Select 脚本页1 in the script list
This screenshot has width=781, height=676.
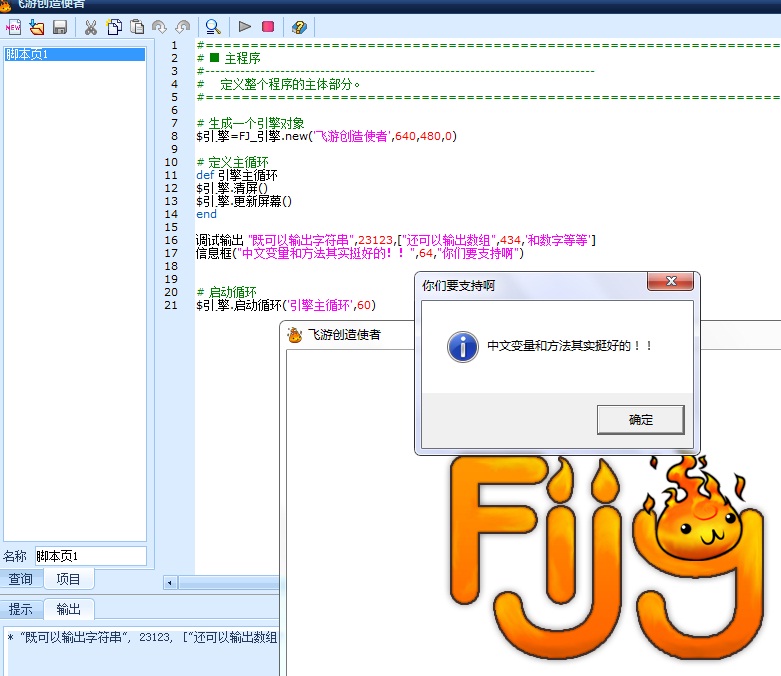coord(75,54)
